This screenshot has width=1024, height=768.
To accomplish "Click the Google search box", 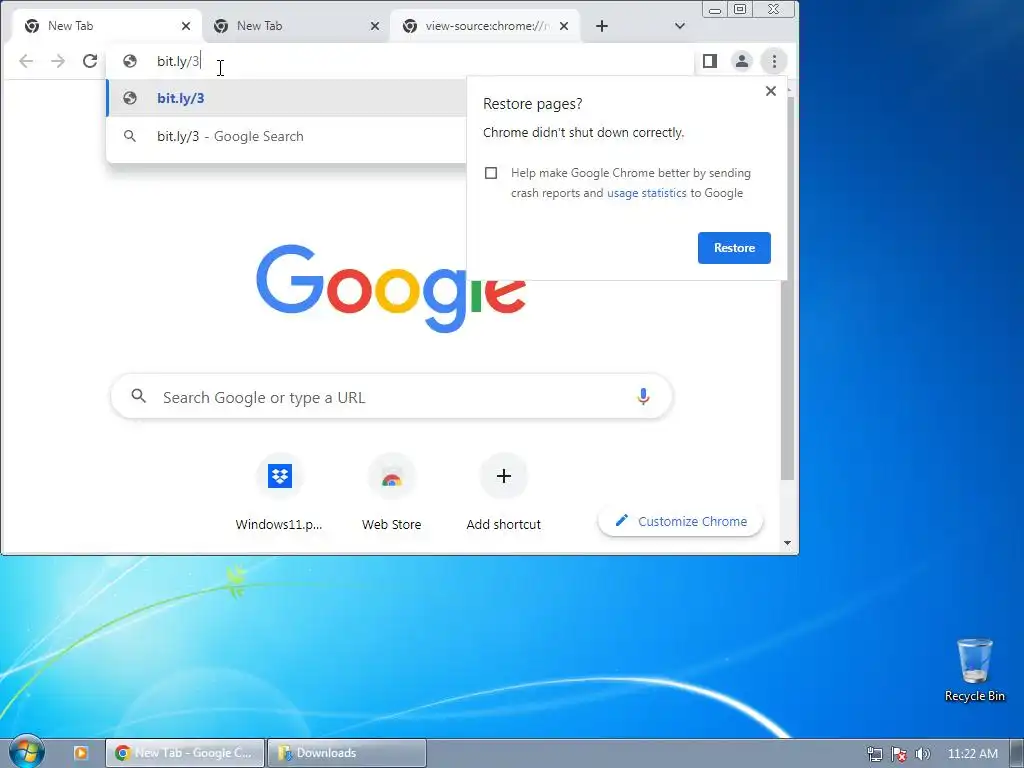I will tap(391, 397).
